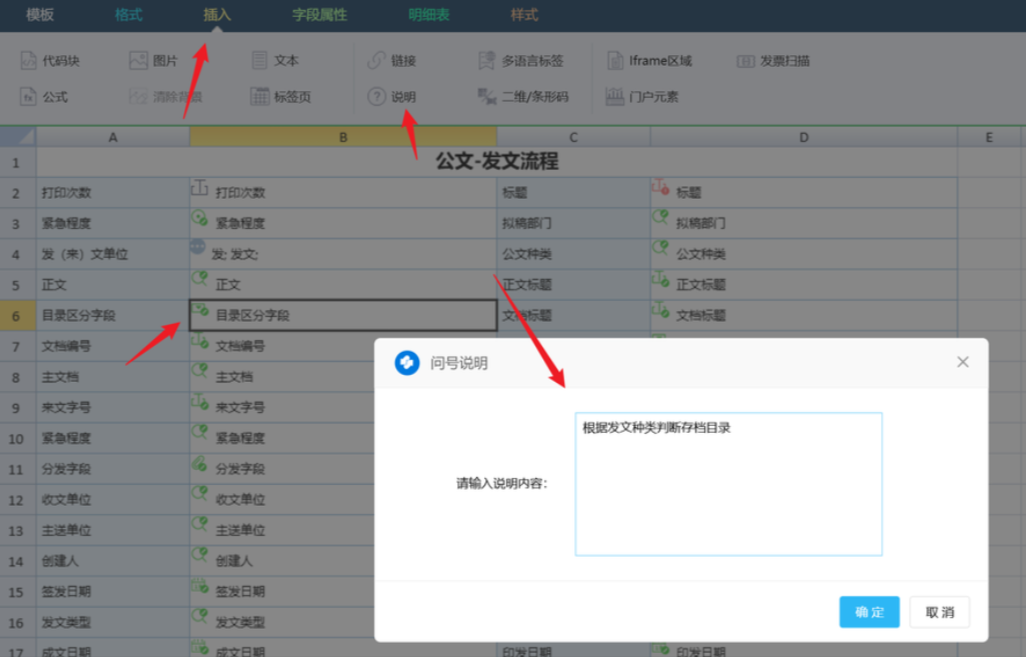Select the 目录区分字段 label cell in column A

pyautogui.click(x=113, y=315)
